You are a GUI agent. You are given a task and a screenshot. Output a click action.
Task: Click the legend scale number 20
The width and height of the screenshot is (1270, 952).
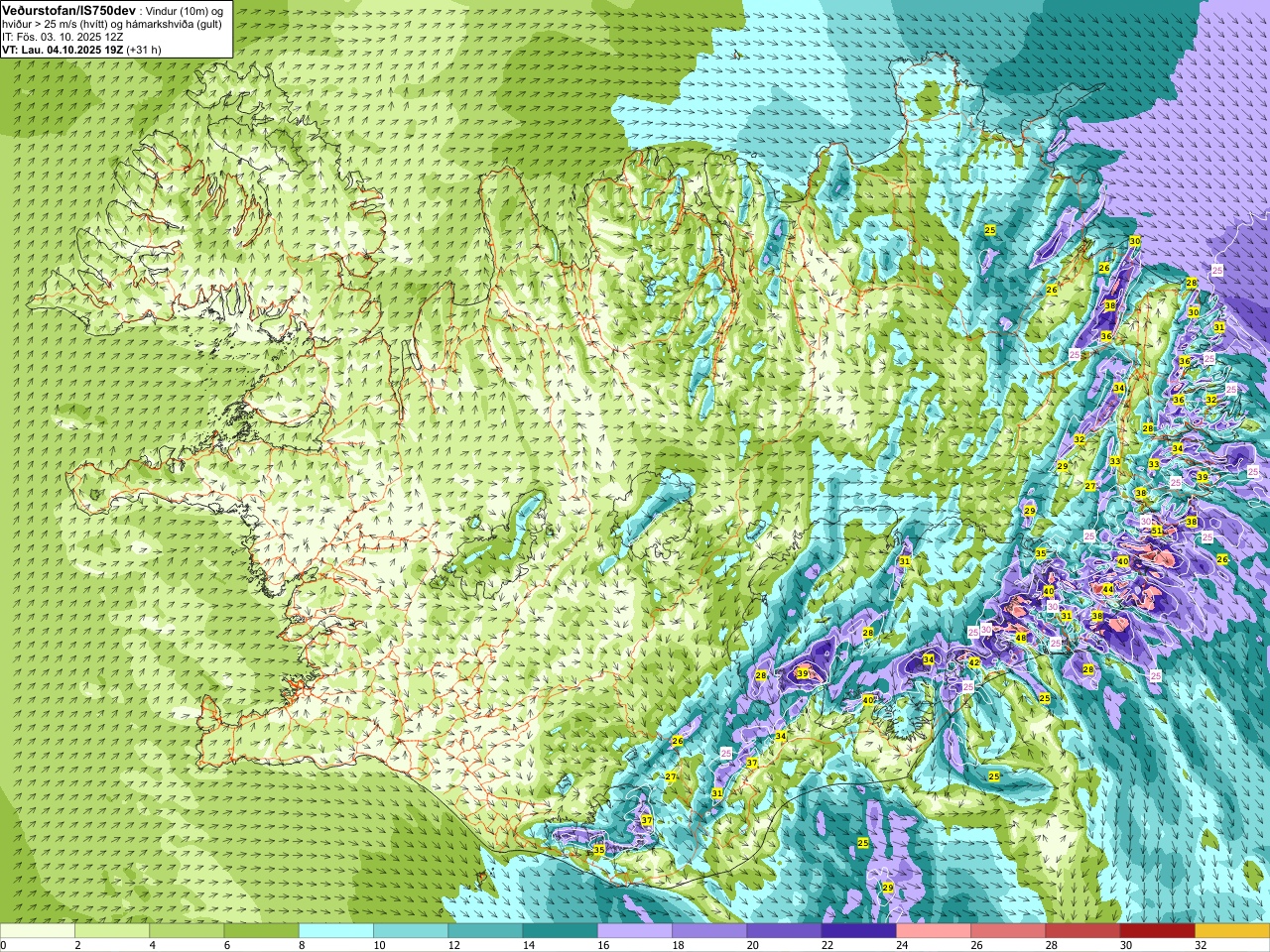click(x=752, y=945)
